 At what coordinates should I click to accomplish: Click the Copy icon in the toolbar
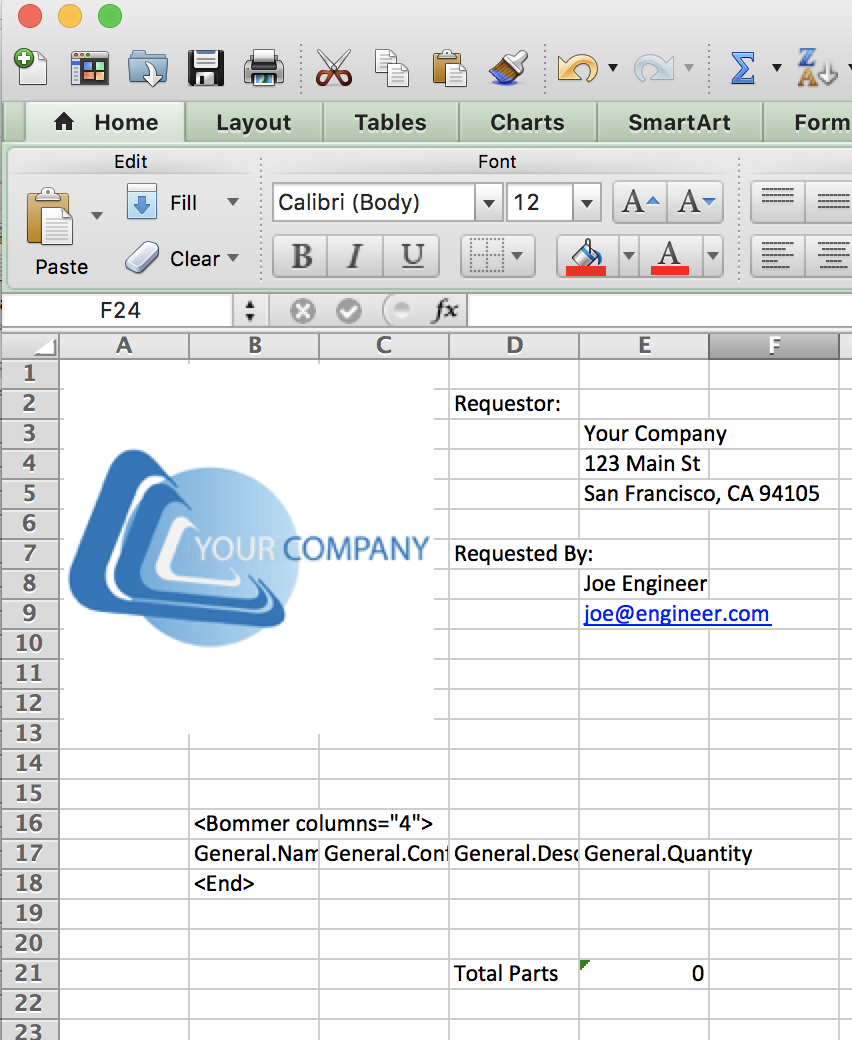[x=390, y=68]
